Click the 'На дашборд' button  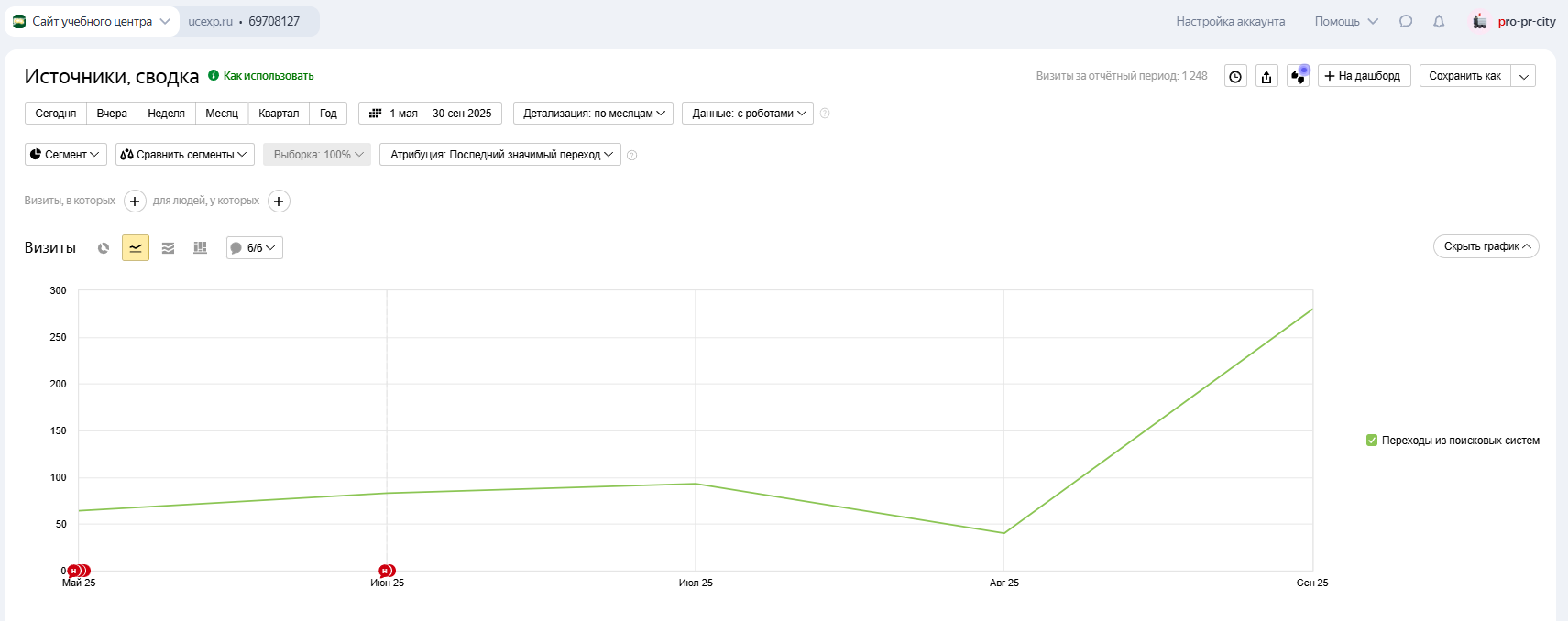[1363, 76]
